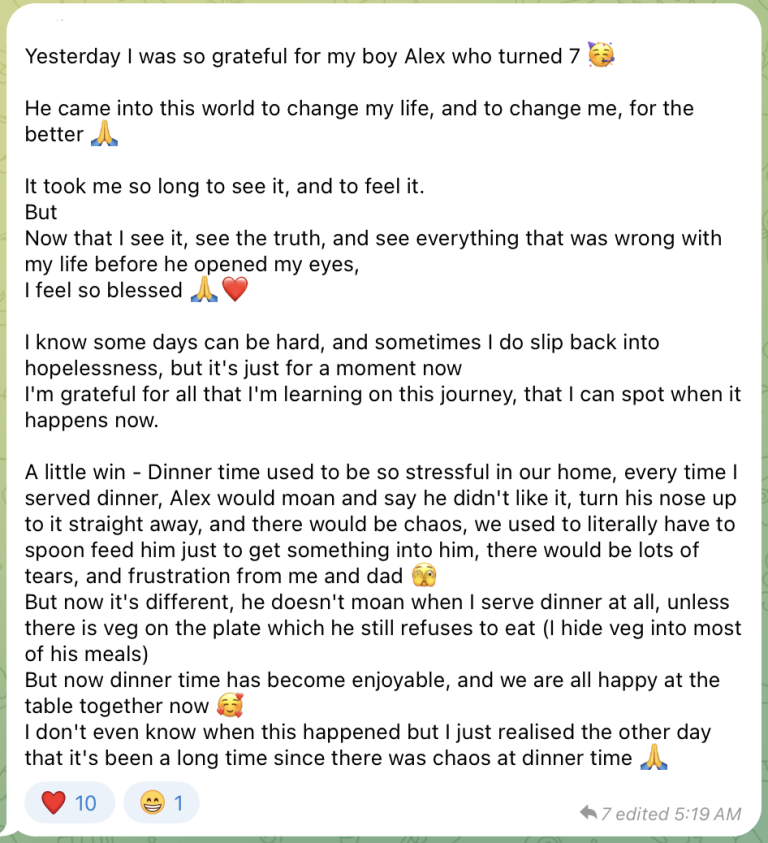Click the praying hands emoji after 'better'
Screen dimensions: 768x843
coord(104,133)
